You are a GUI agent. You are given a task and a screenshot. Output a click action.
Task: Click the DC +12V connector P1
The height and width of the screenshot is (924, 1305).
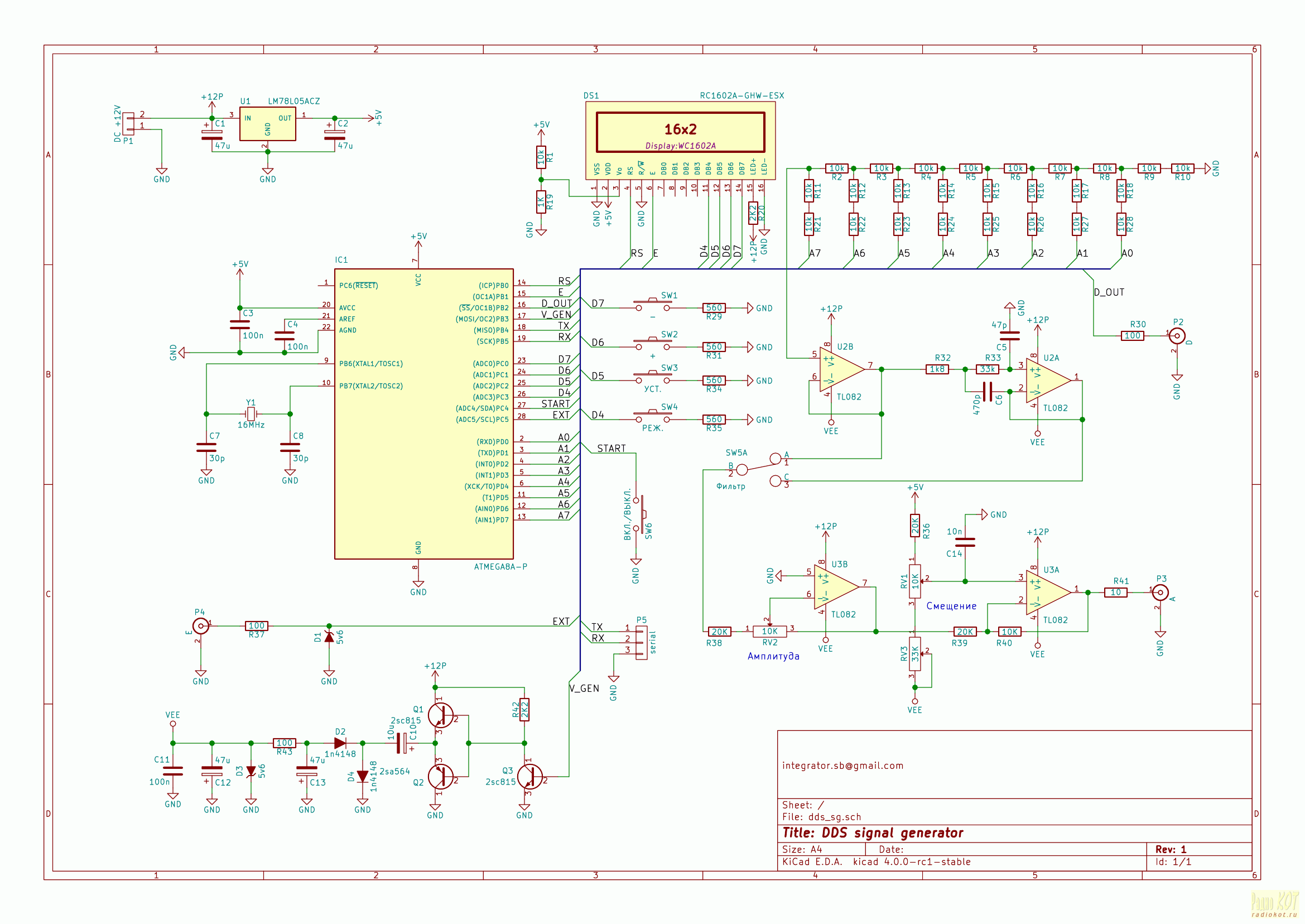point(129,123)
